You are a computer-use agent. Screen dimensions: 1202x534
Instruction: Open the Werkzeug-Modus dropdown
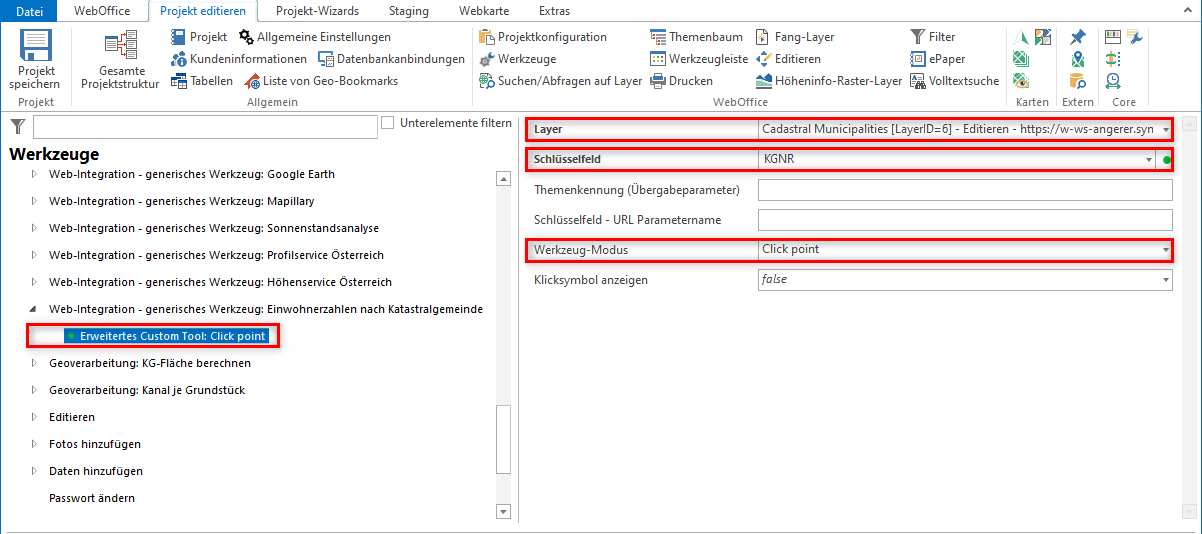pos(1165,250)
